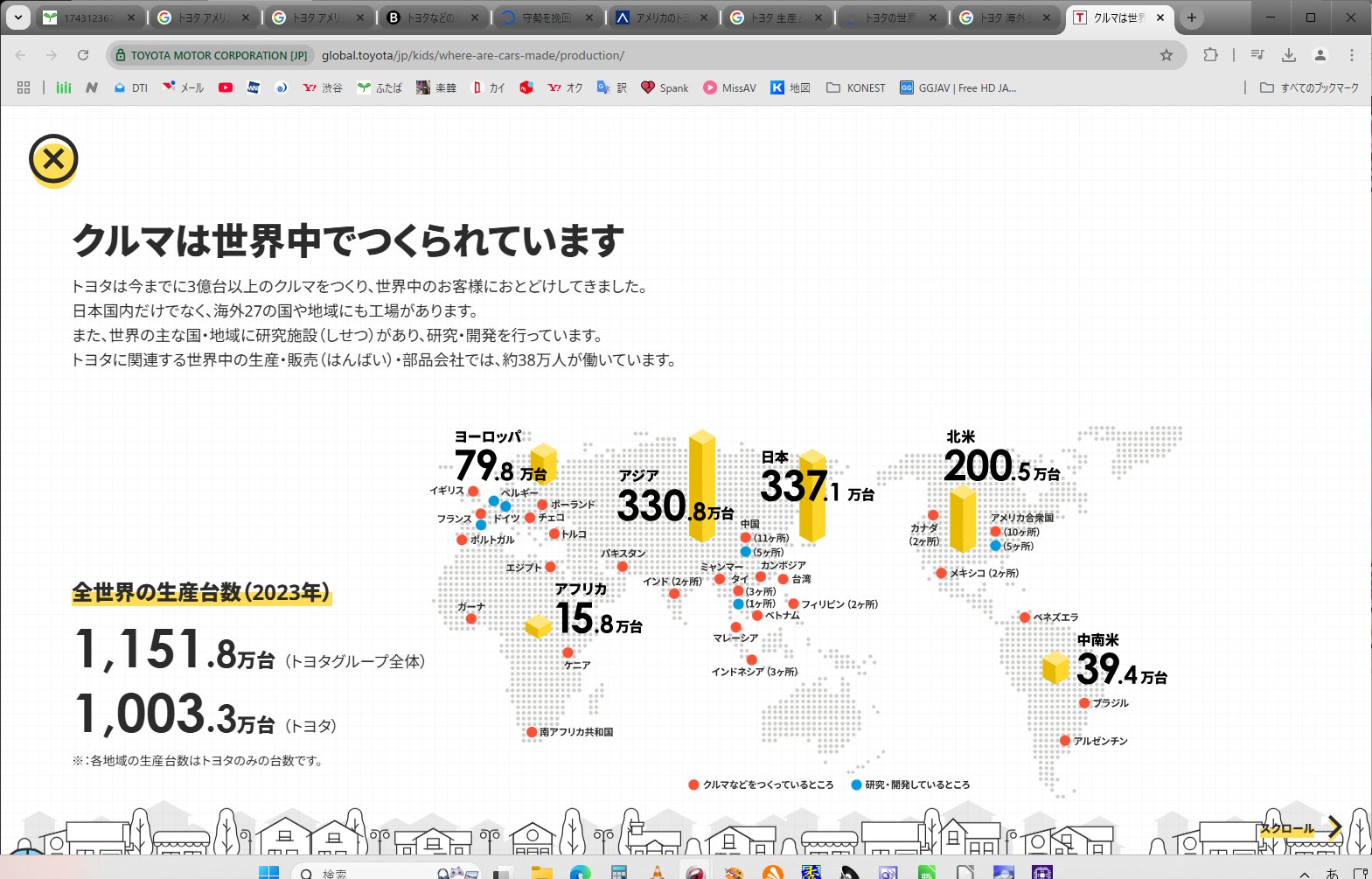Click the メキシコ (2ヶ所) label

984,574
